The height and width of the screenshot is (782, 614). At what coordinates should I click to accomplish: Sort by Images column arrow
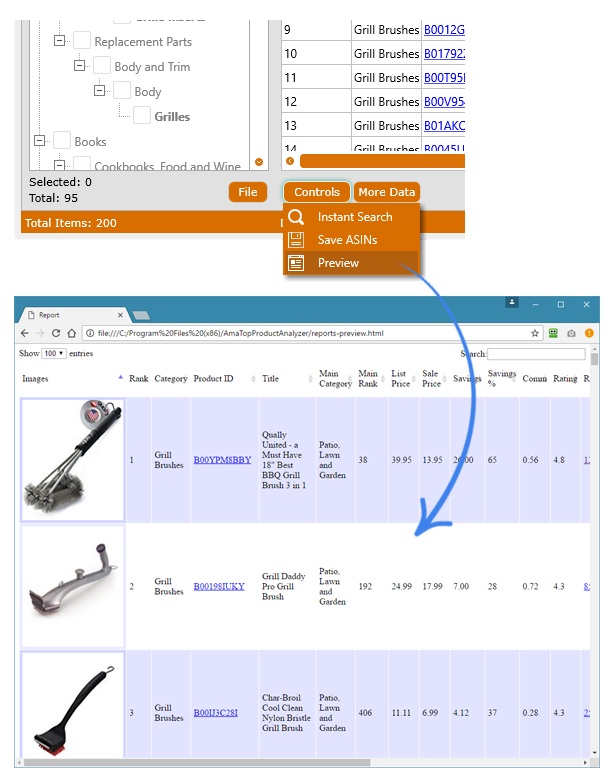click(120, 378)
